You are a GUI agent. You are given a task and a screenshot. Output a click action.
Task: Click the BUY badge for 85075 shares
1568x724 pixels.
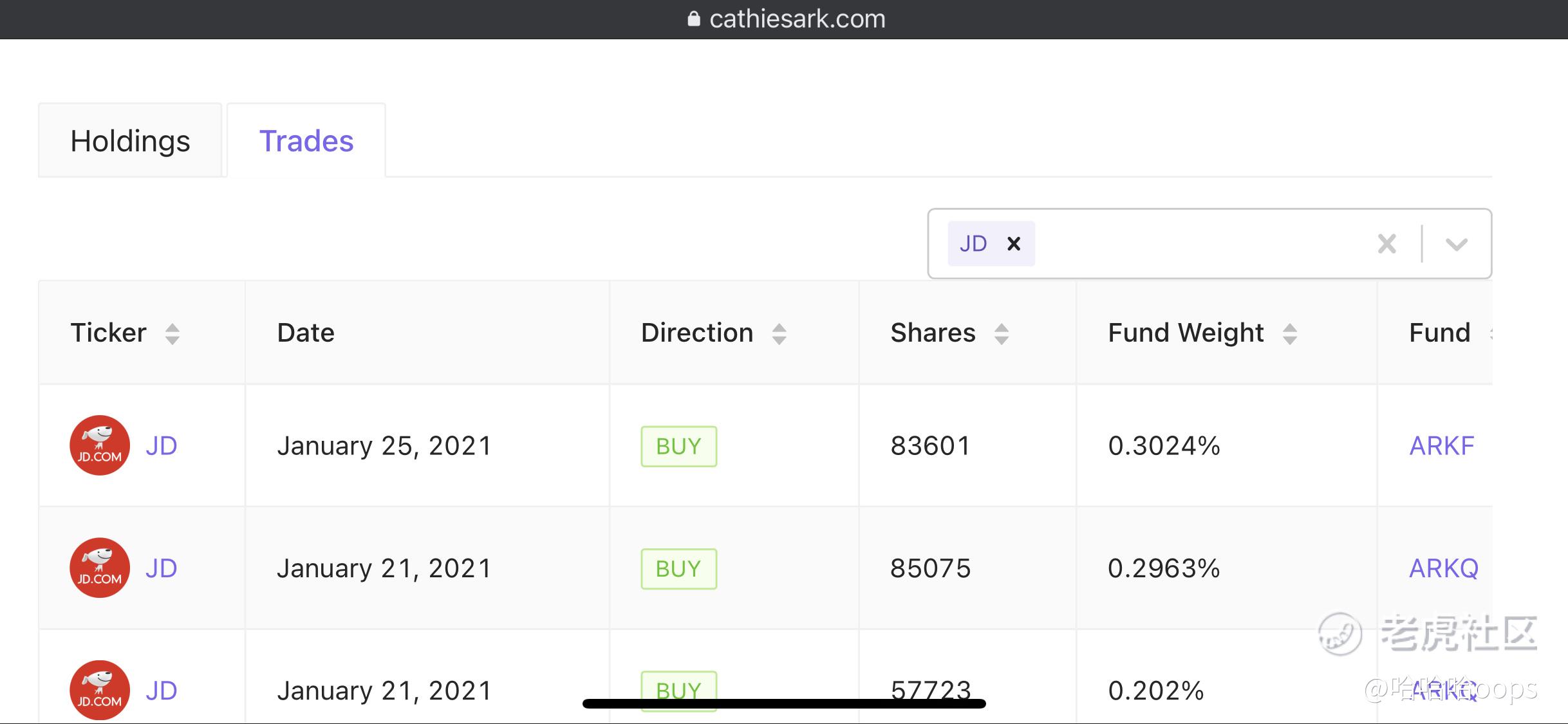click(x=678, y=568)
